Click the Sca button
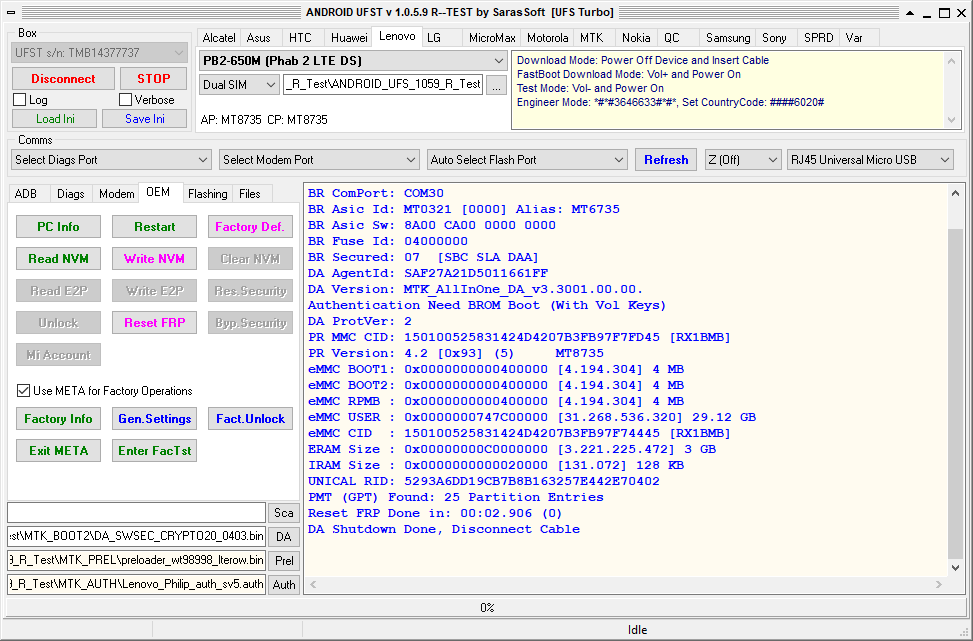The width and height of the screenshot is (973, 641). (x=284, y=513)
